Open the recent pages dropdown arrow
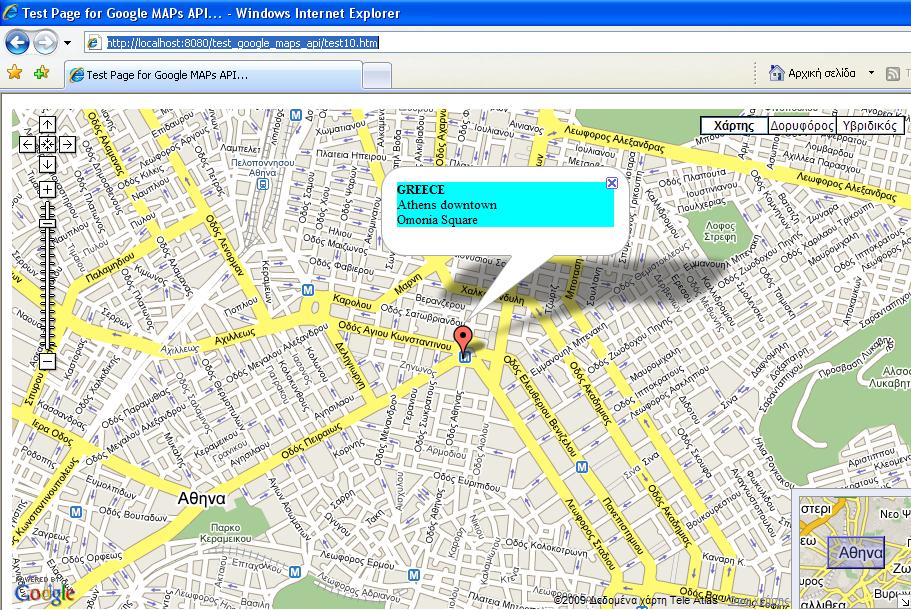The height and width of the screenshot is (610, 911). tap(67, 42)
